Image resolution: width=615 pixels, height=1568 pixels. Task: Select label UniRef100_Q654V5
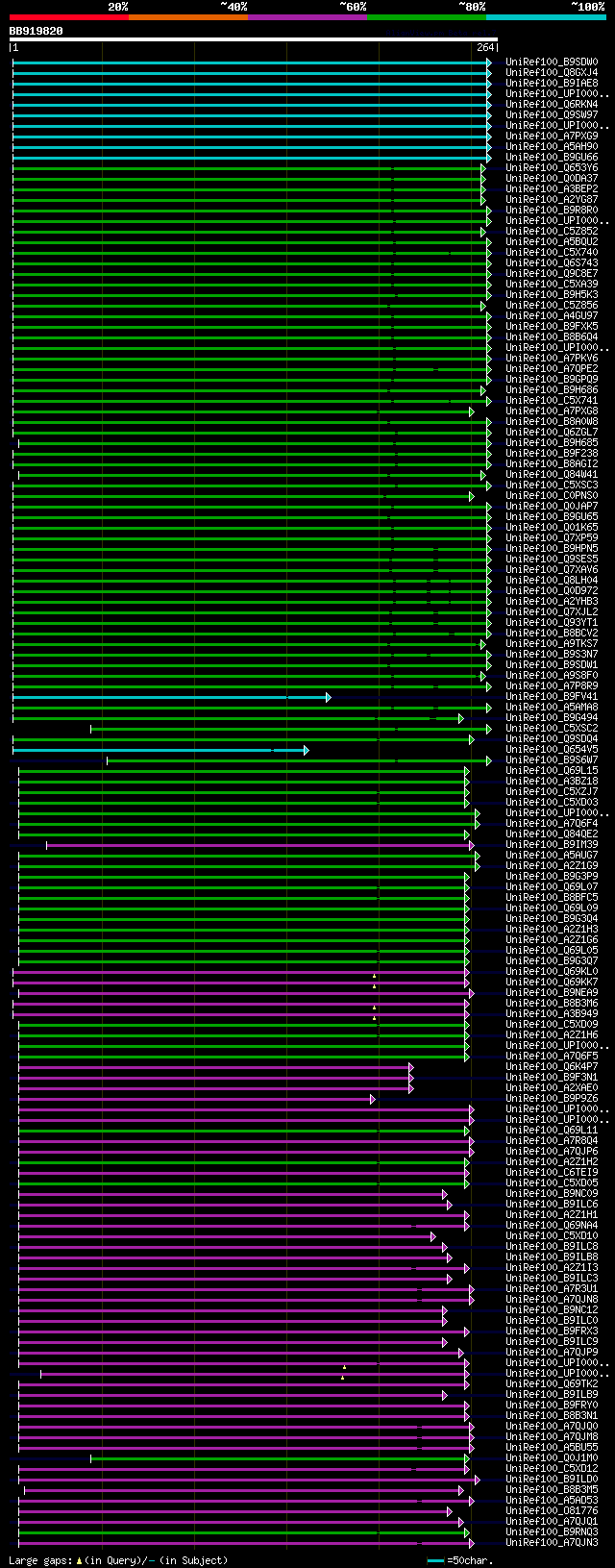(552, 749)
